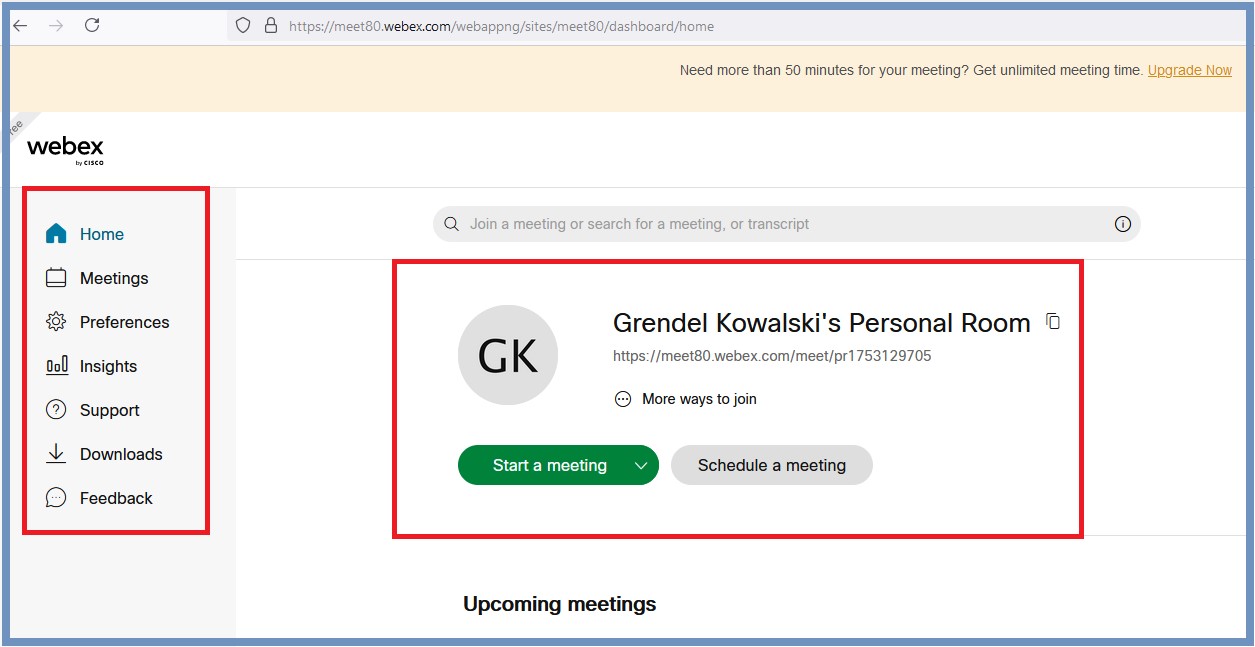Viewport: 1255px width, 647px height.
Task: Expand the Start a meeting dropdown arrow
Action: click(641, 465)
